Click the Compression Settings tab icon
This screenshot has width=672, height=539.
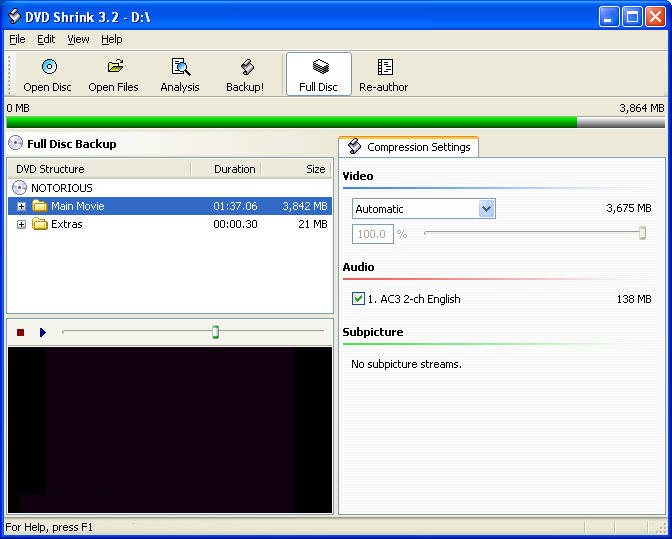[354, 146]
